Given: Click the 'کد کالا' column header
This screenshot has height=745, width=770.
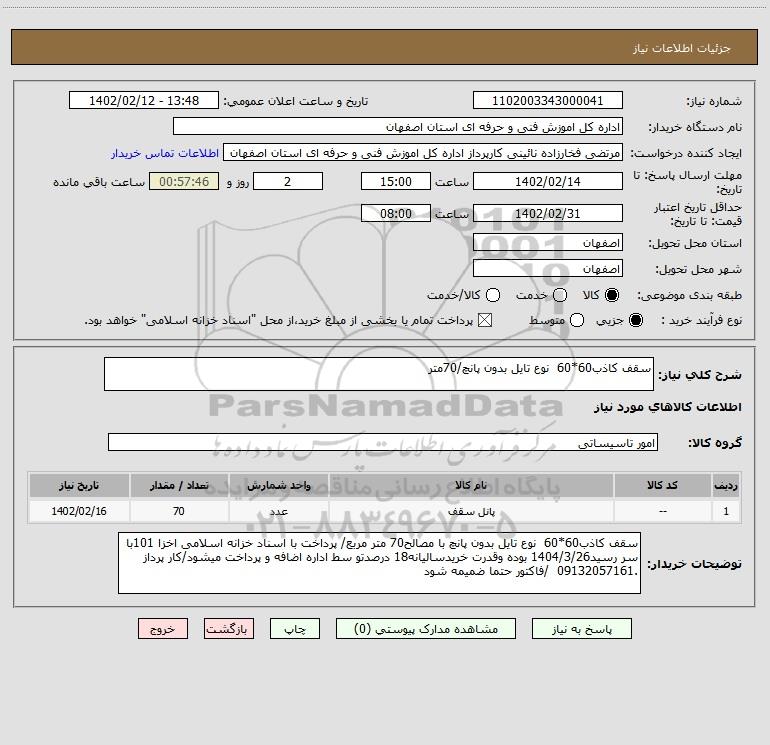Looking at the screenshot, I should pyautogui.click(x=662, y=485).
